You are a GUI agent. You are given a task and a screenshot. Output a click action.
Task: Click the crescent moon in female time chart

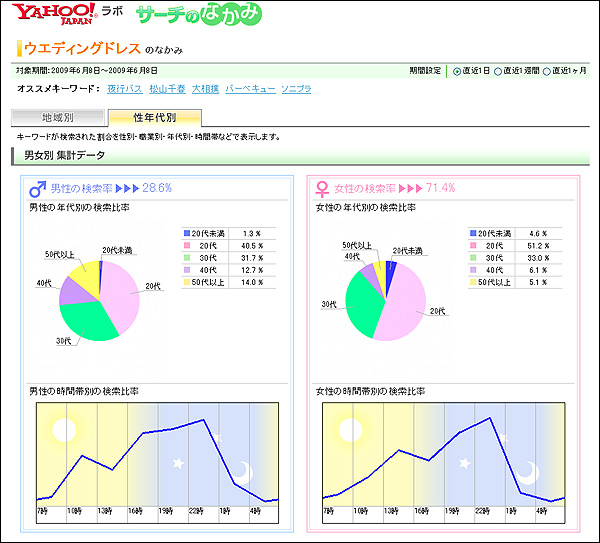529,471
